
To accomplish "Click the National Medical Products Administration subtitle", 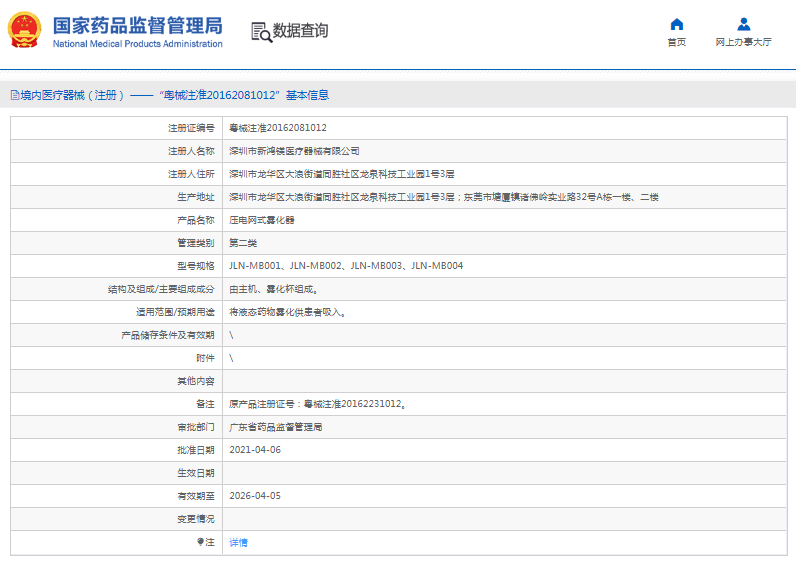I will click(x=137, y=44).
